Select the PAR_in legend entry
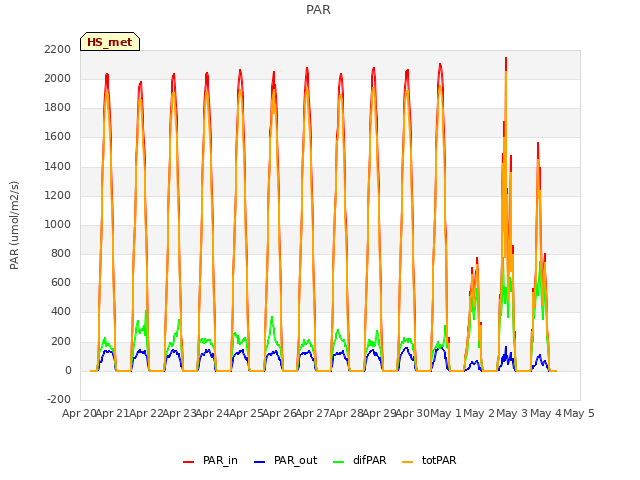 pyautogui.click(x=211, y=460)
